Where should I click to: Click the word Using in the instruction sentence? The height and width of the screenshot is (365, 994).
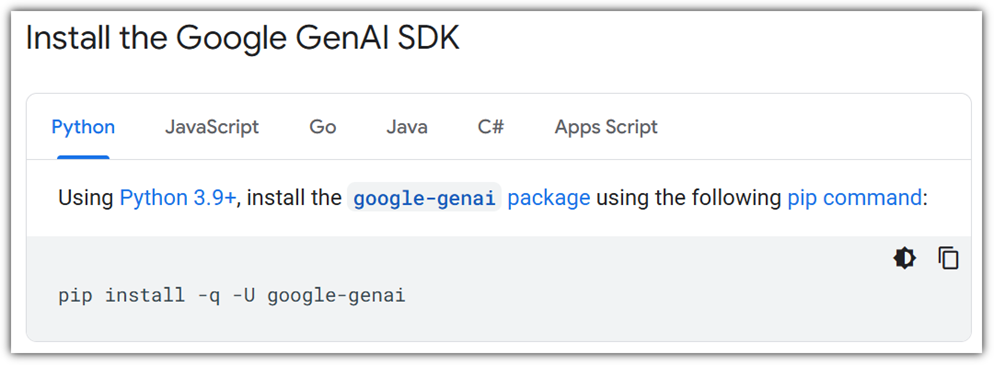86,198
